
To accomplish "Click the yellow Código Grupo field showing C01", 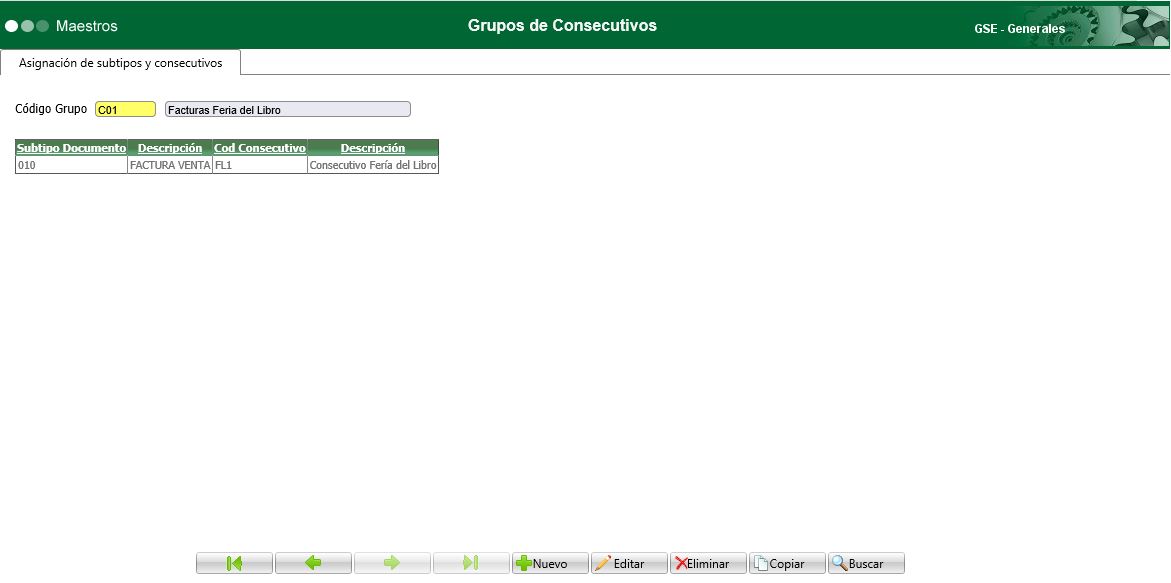I will (x=124, y=108).
